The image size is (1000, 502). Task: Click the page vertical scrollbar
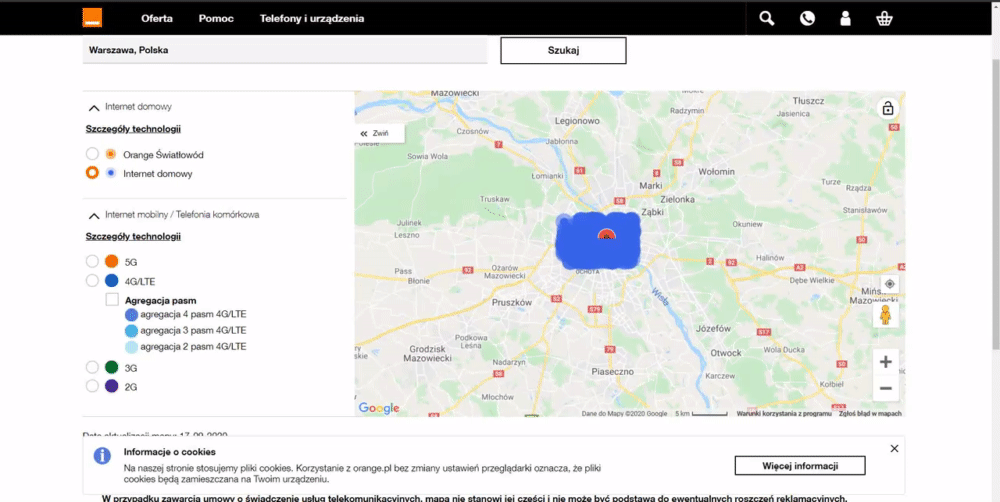pos(996,204)
